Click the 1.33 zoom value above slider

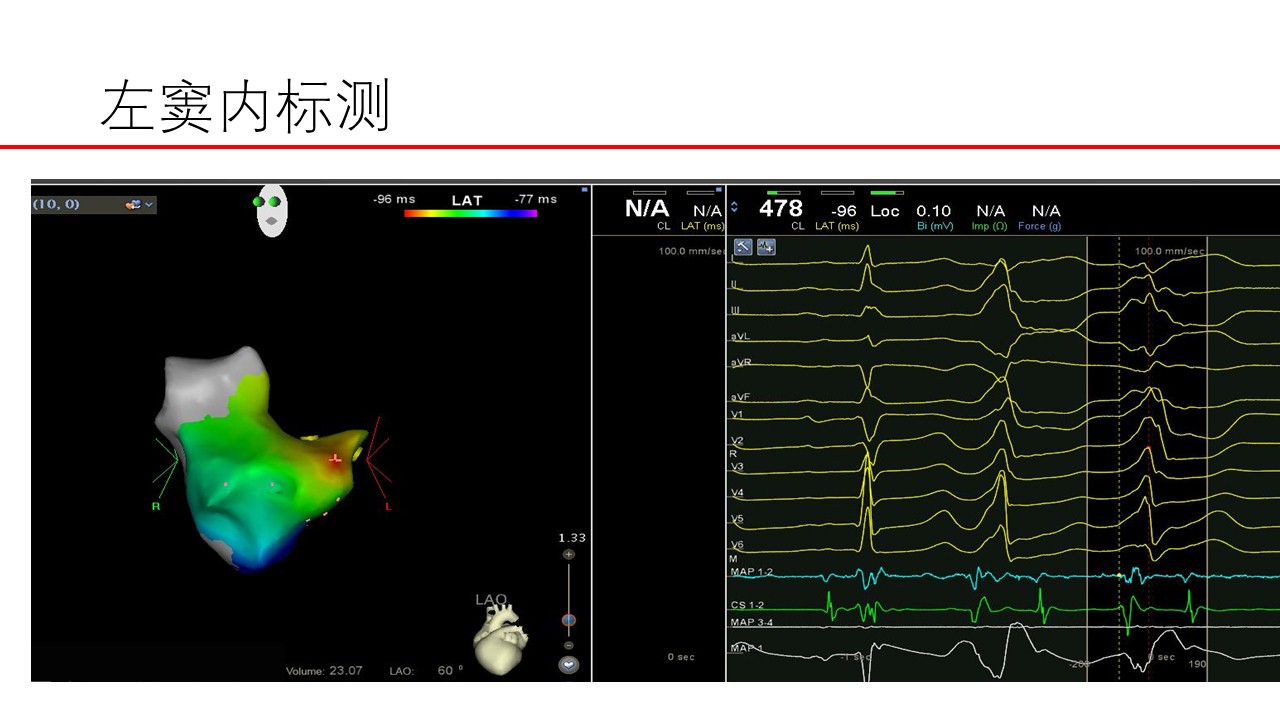coord(572,538)
